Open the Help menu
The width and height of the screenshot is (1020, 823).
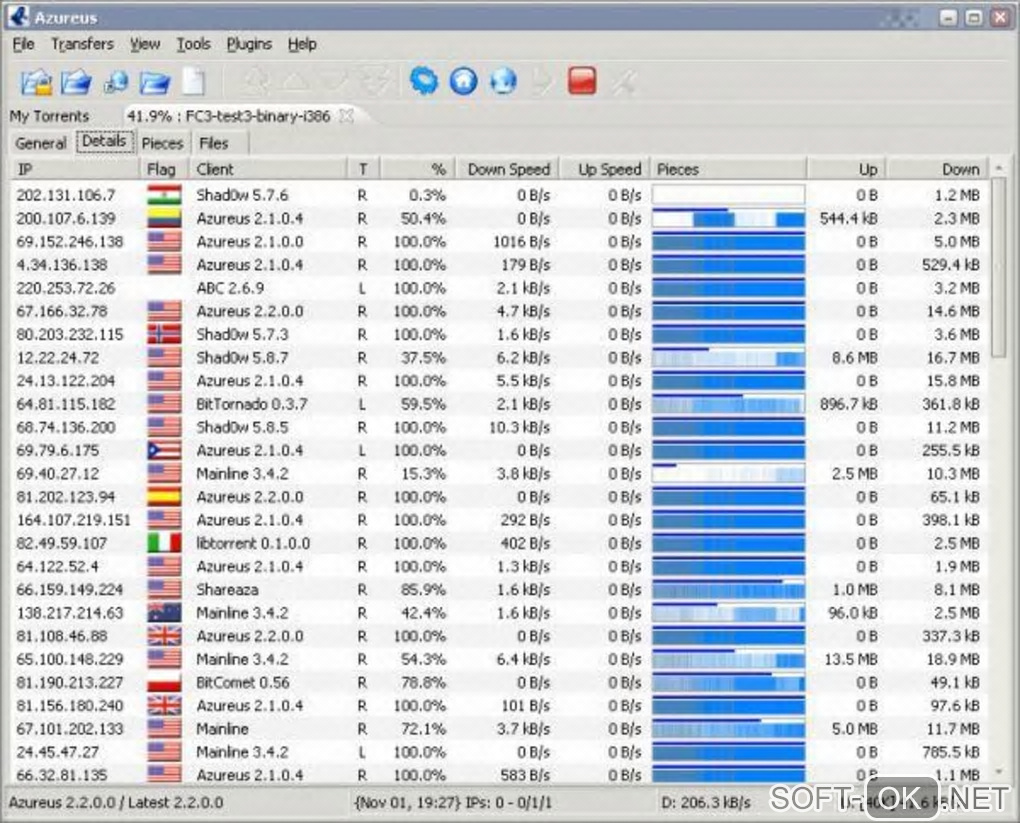pos(302,44)
